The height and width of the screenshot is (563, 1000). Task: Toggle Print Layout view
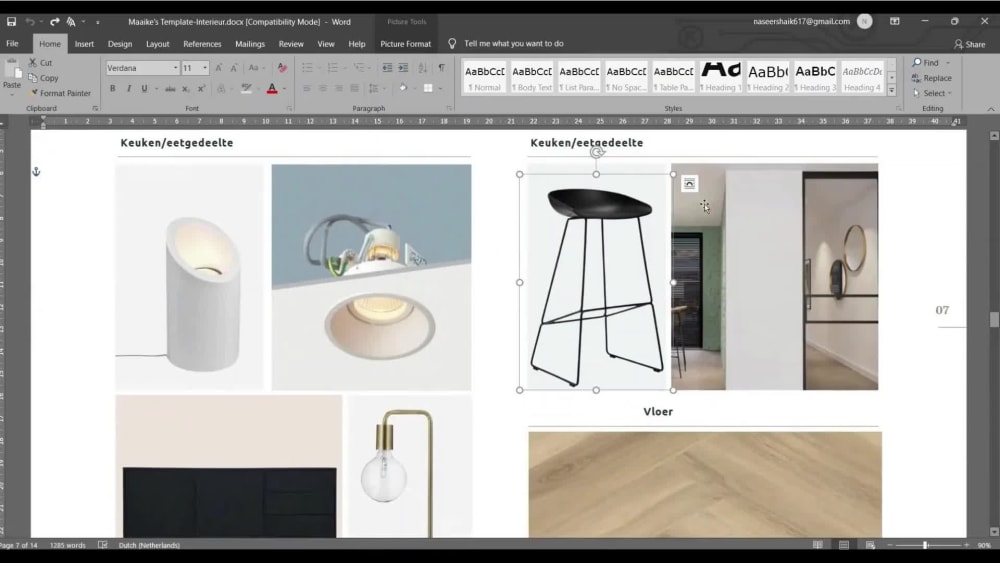pyautogui.click(x=844, y=545)
